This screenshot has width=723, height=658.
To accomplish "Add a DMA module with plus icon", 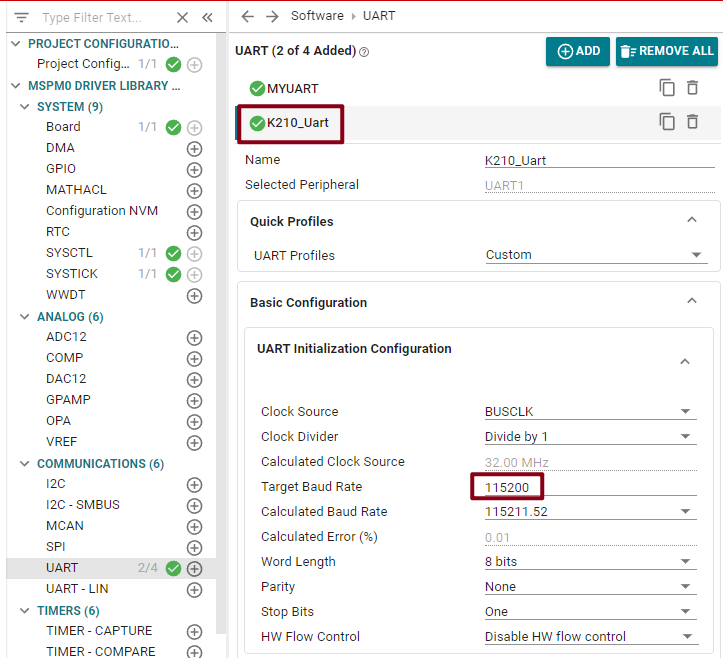I will click(194, 149).
